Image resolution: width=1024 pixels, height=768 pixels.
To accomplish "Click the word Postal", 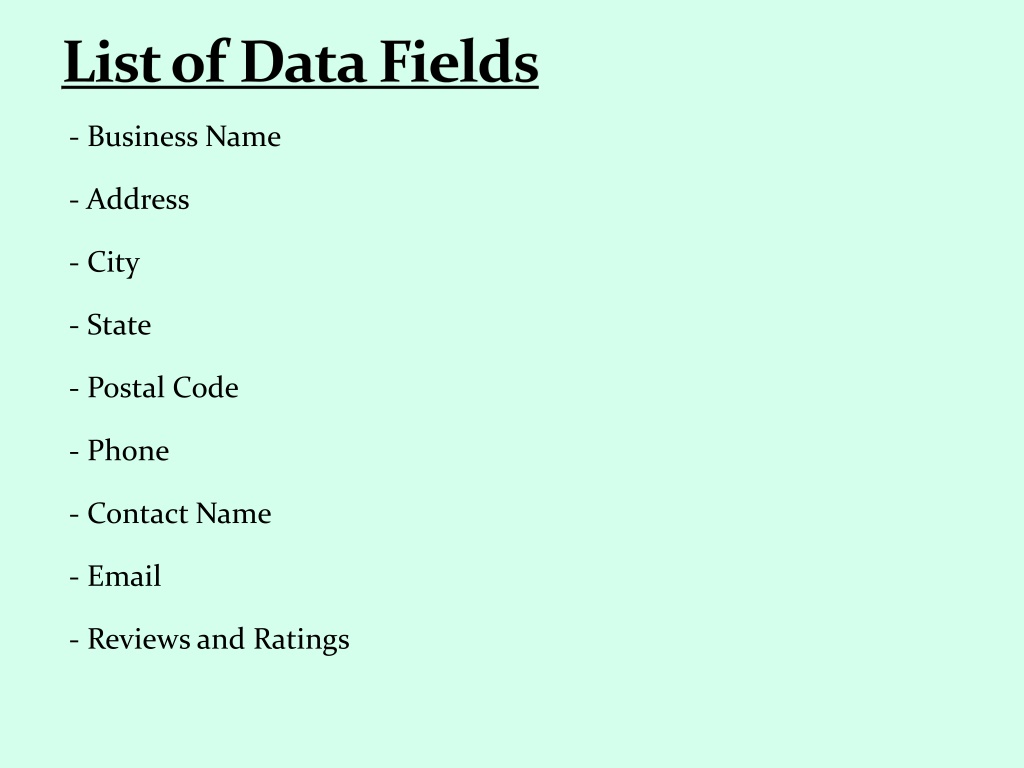I will pos(126,387).
